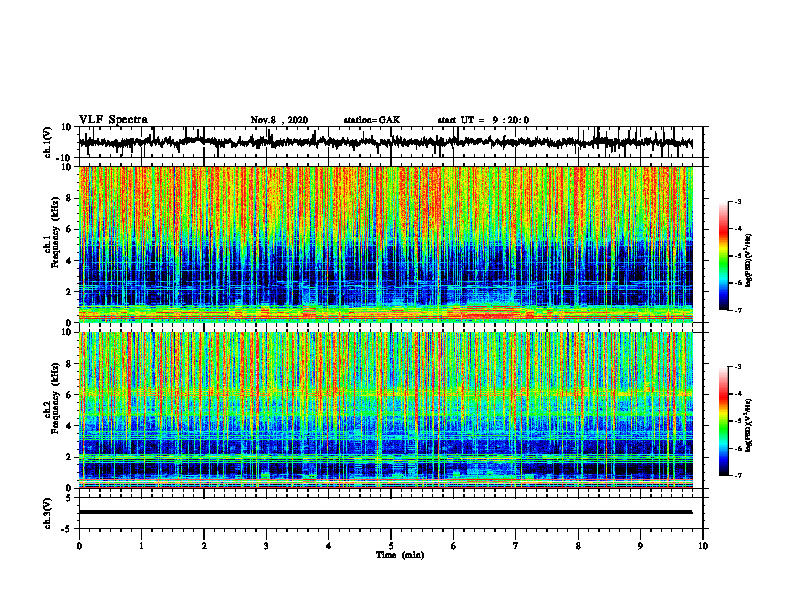Click the "VLF Spectra" title text
This screenshot has width=792, height=612.
click(113, 120)
